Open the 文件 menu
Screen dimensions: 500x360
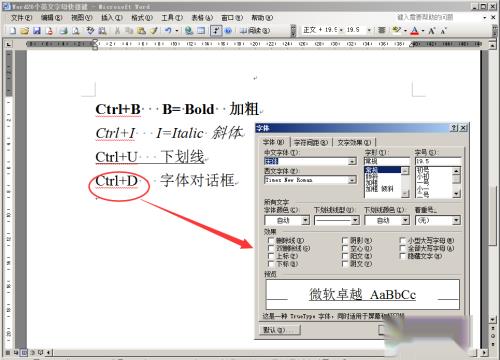click(x=22, y=18)
